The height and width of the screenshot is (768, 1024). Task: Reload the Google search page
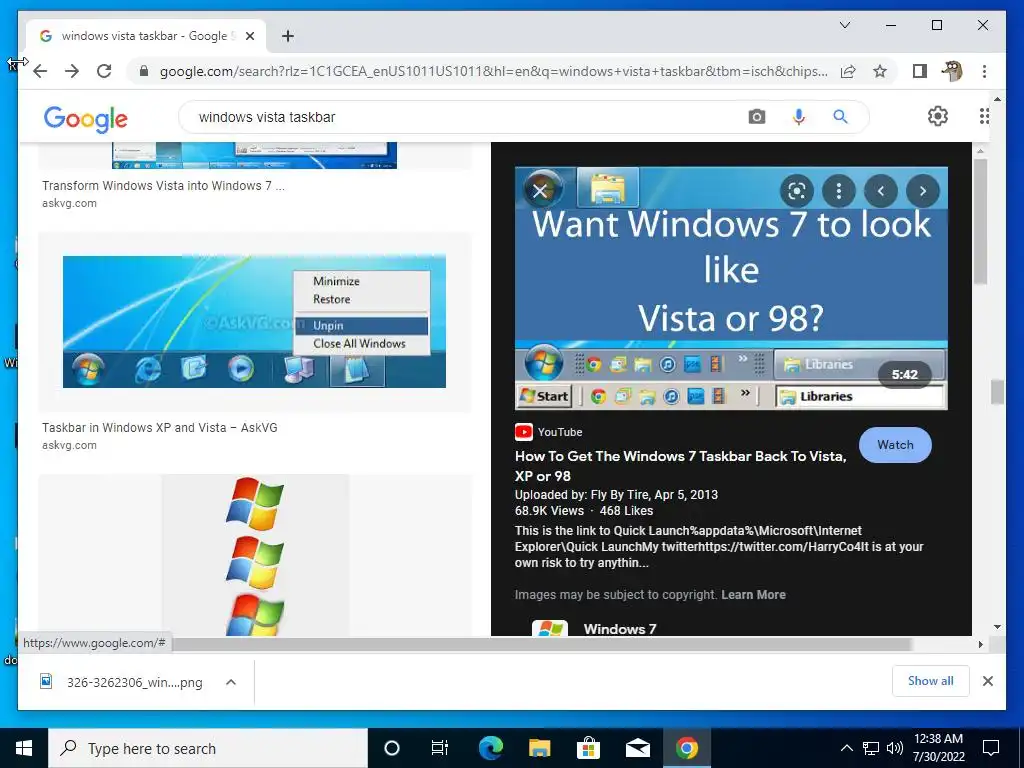[104, 71]
